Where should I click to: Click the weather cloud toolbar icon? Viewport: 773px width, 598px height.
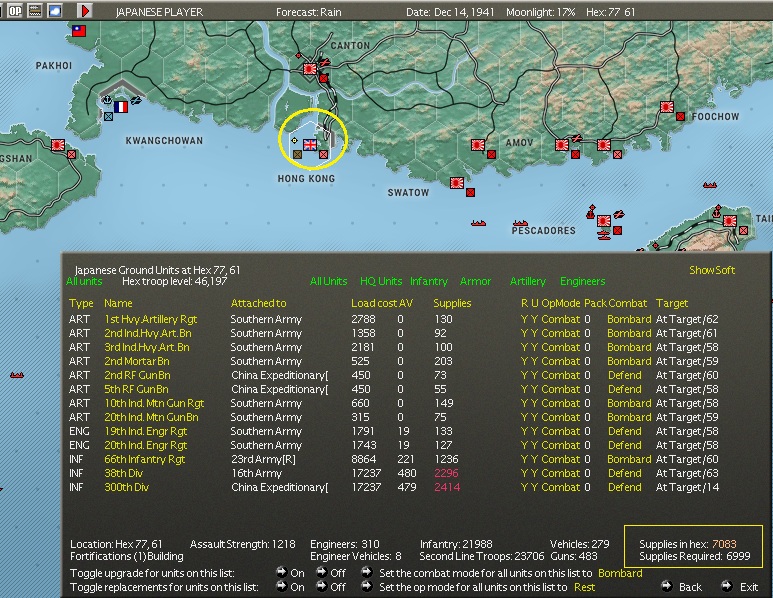pos(55,11)
